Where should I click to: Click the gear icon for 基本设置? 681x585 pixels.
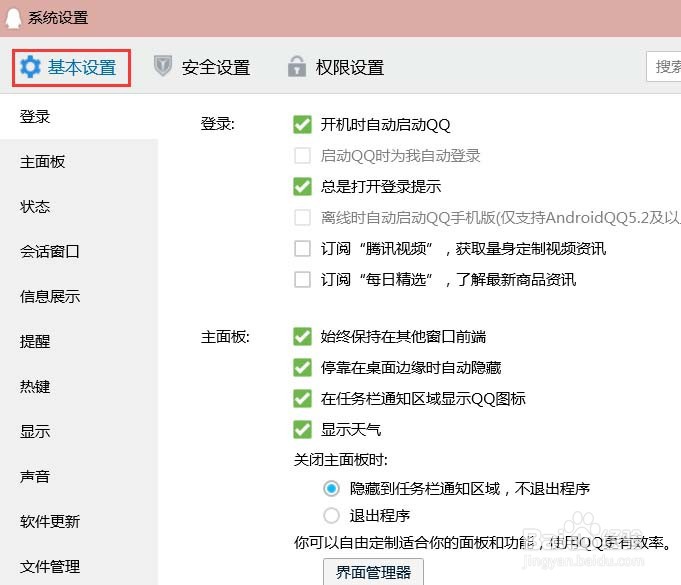(30, 67)
